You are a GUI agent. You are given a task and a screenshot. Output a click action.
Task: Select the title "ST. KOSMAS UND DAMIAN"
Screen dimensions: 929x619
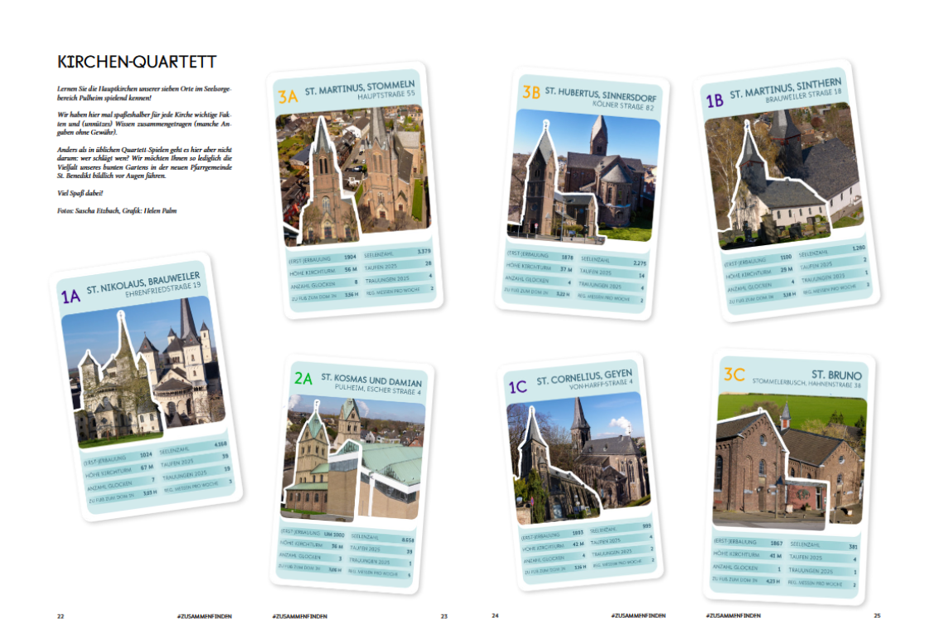[371, 380]
